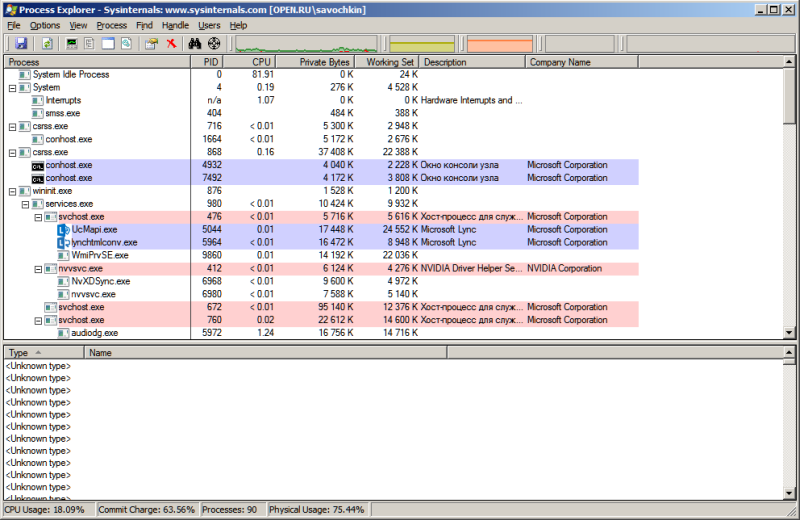Click the console icon of conhost.exe 4932
Viewport: 800px width, 520px height.
click(x=37, y=165)
